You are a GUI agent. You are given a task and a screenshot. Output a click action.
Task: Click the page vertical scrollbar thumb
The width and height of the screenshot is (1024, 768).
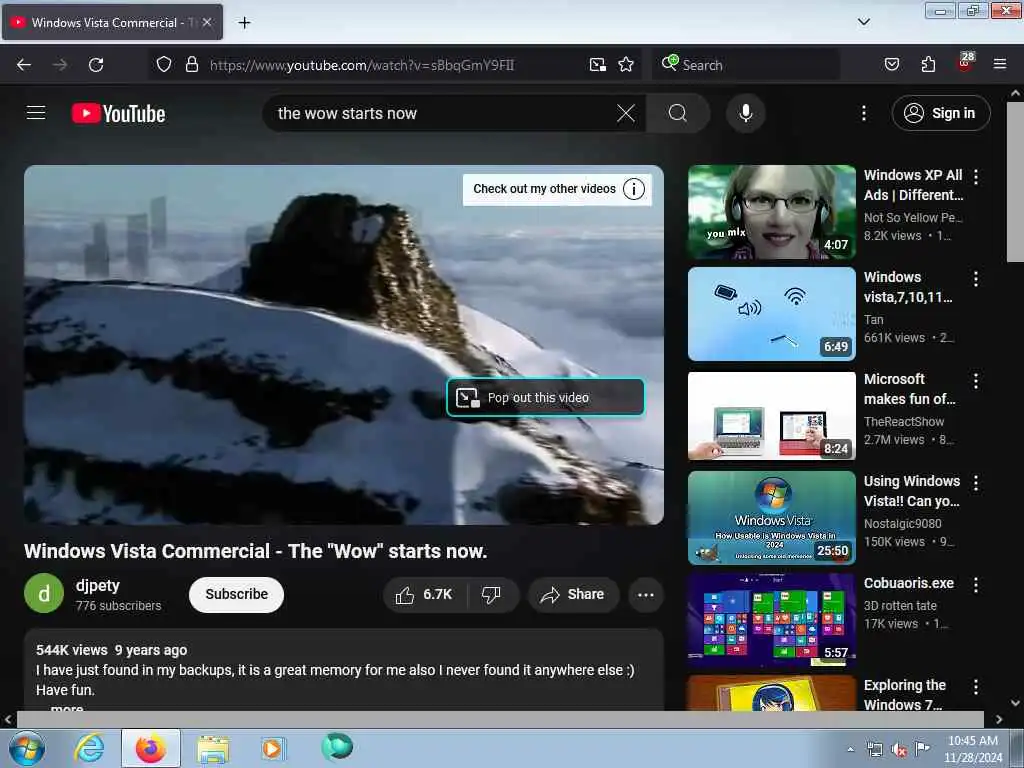click(1015, 181)
